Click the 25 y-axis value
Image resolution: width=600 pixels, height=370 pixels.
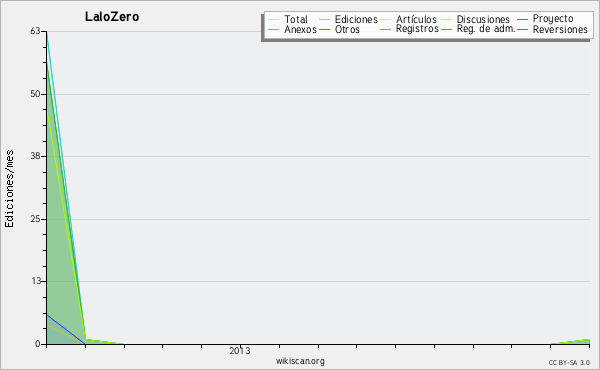(x=35, y=219)
